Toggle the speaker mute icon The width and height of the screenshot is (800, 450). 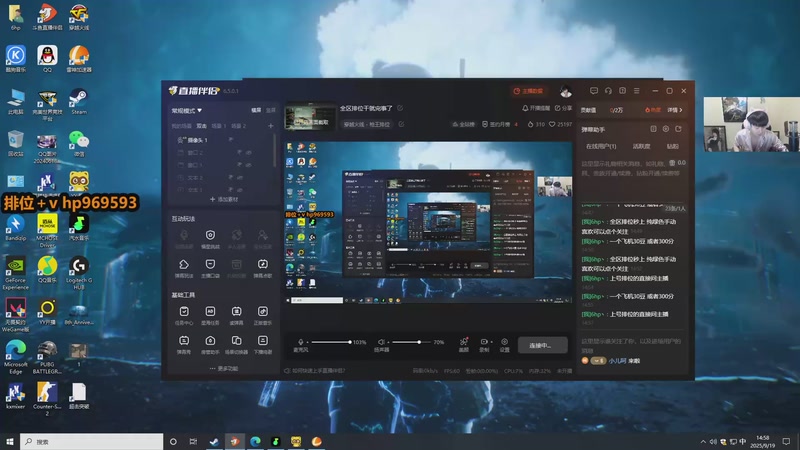[381, 342]
